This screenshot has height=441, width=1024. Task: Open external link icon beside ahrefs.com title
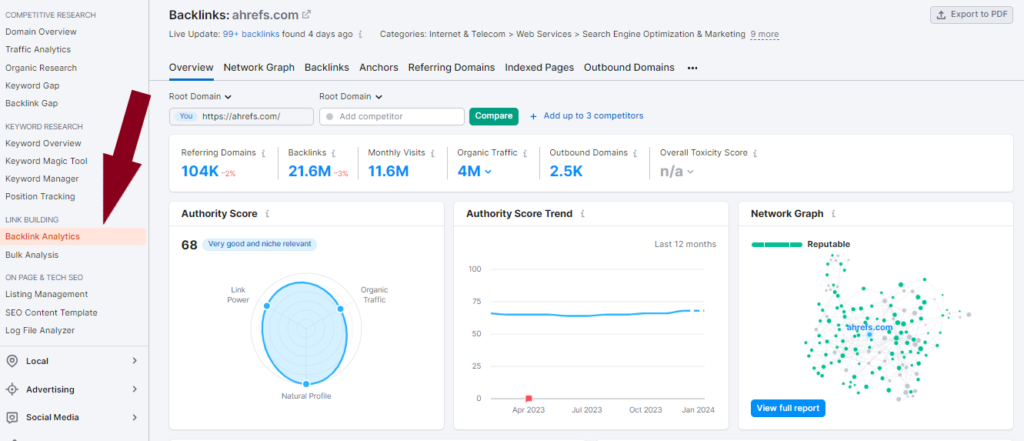click(x=307, y=14)
